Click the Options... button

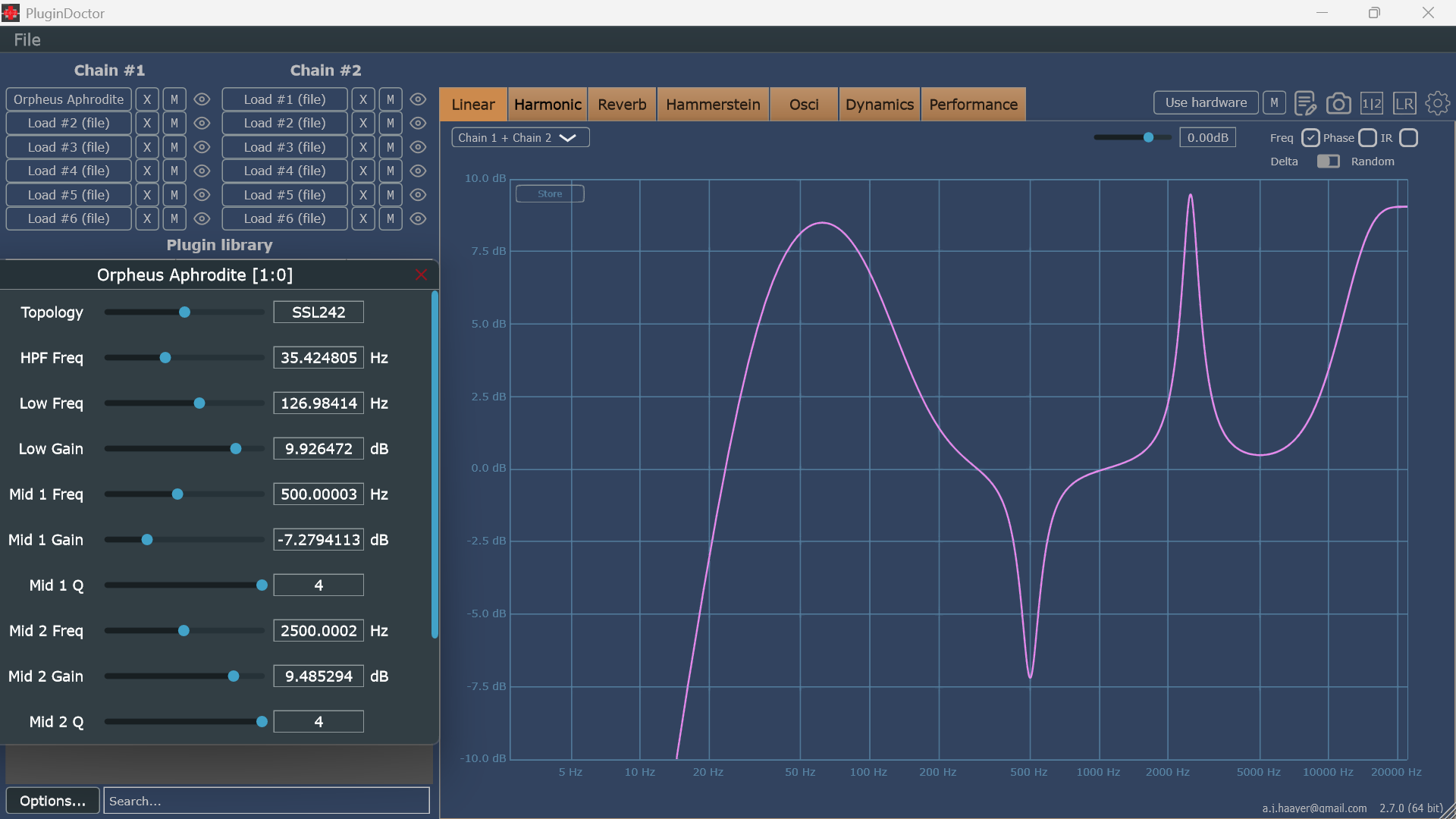52,801
